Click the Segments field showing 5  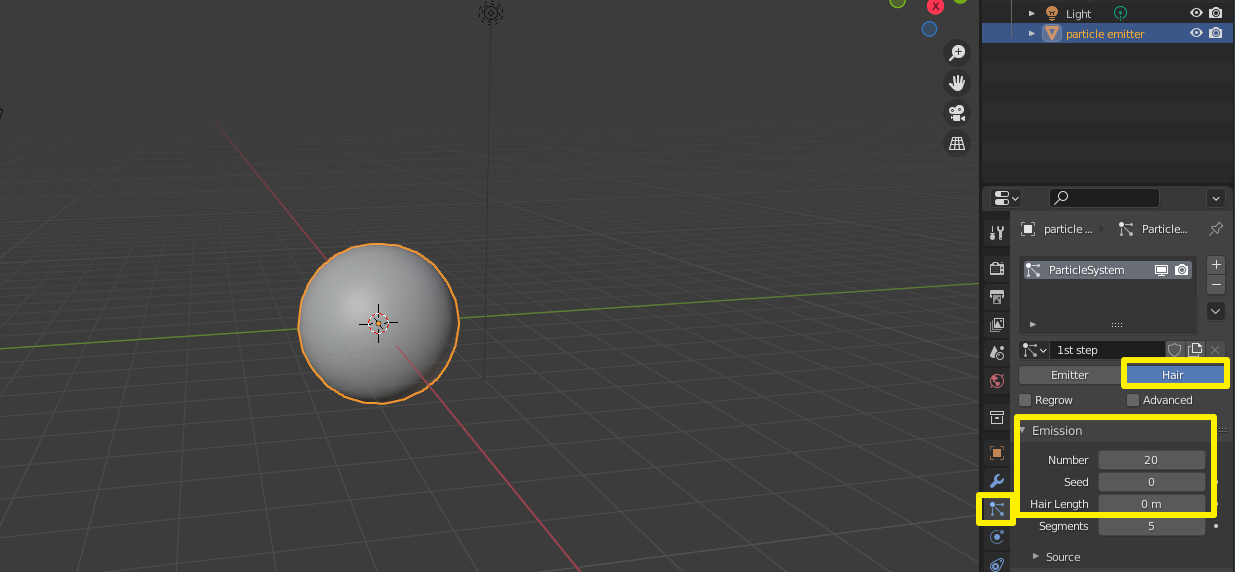point(1151,526)
